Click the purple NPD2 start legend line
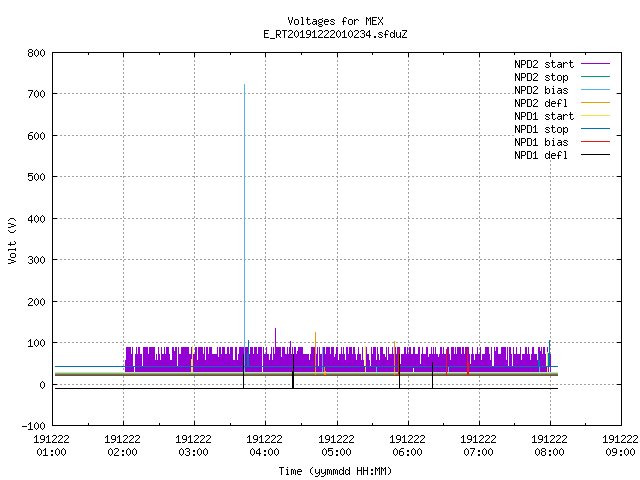The height and width of the screenshot is (480, 640). pos(596,64)
